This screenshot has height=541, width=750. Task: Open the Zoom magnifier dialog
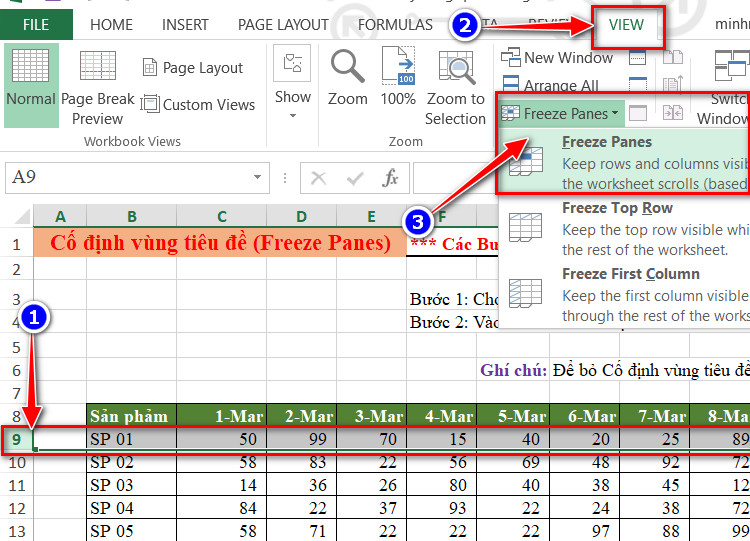tap(348, 78)
